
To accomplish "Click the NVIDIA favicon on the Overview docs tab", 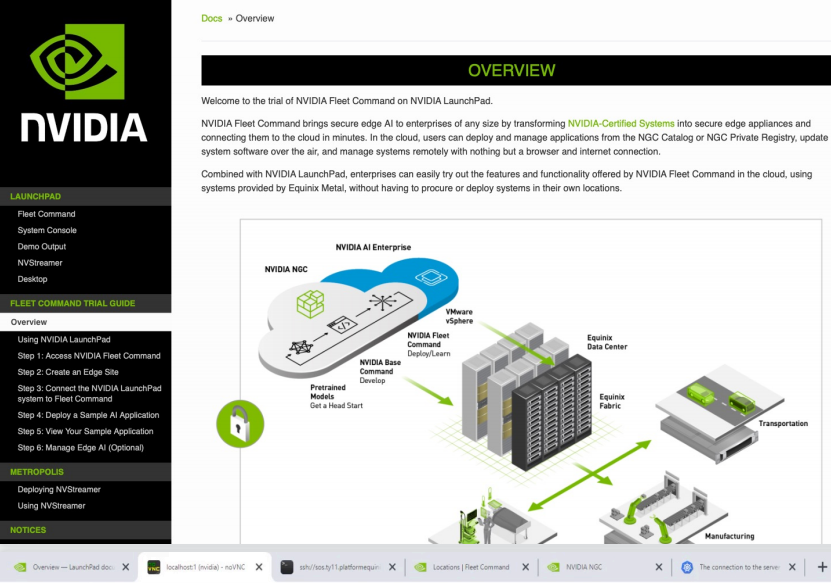I will point(18,566).
